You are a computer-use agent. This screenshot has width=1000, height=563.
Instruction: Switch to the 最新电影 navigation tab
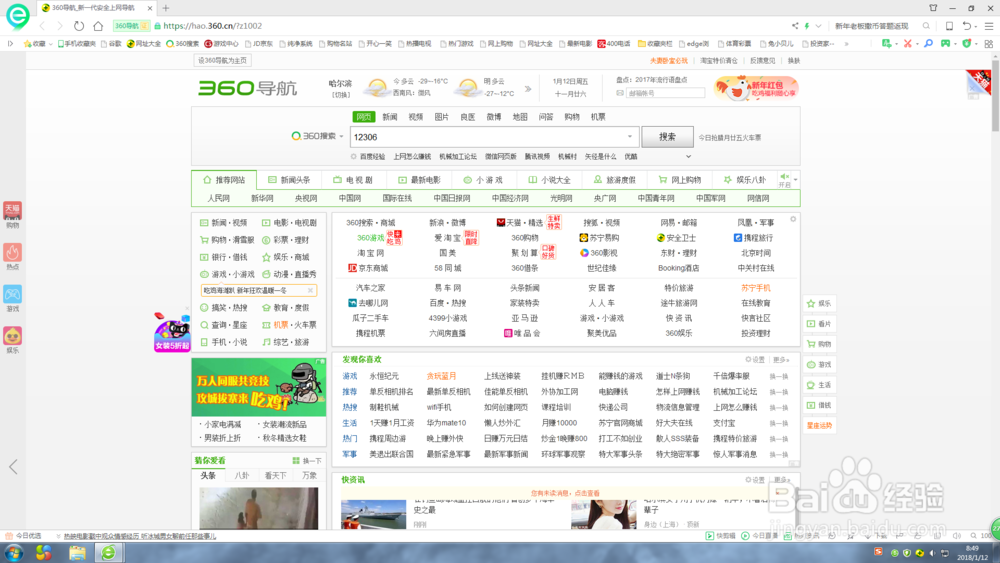pyautogui.click(x=420, y=180)
